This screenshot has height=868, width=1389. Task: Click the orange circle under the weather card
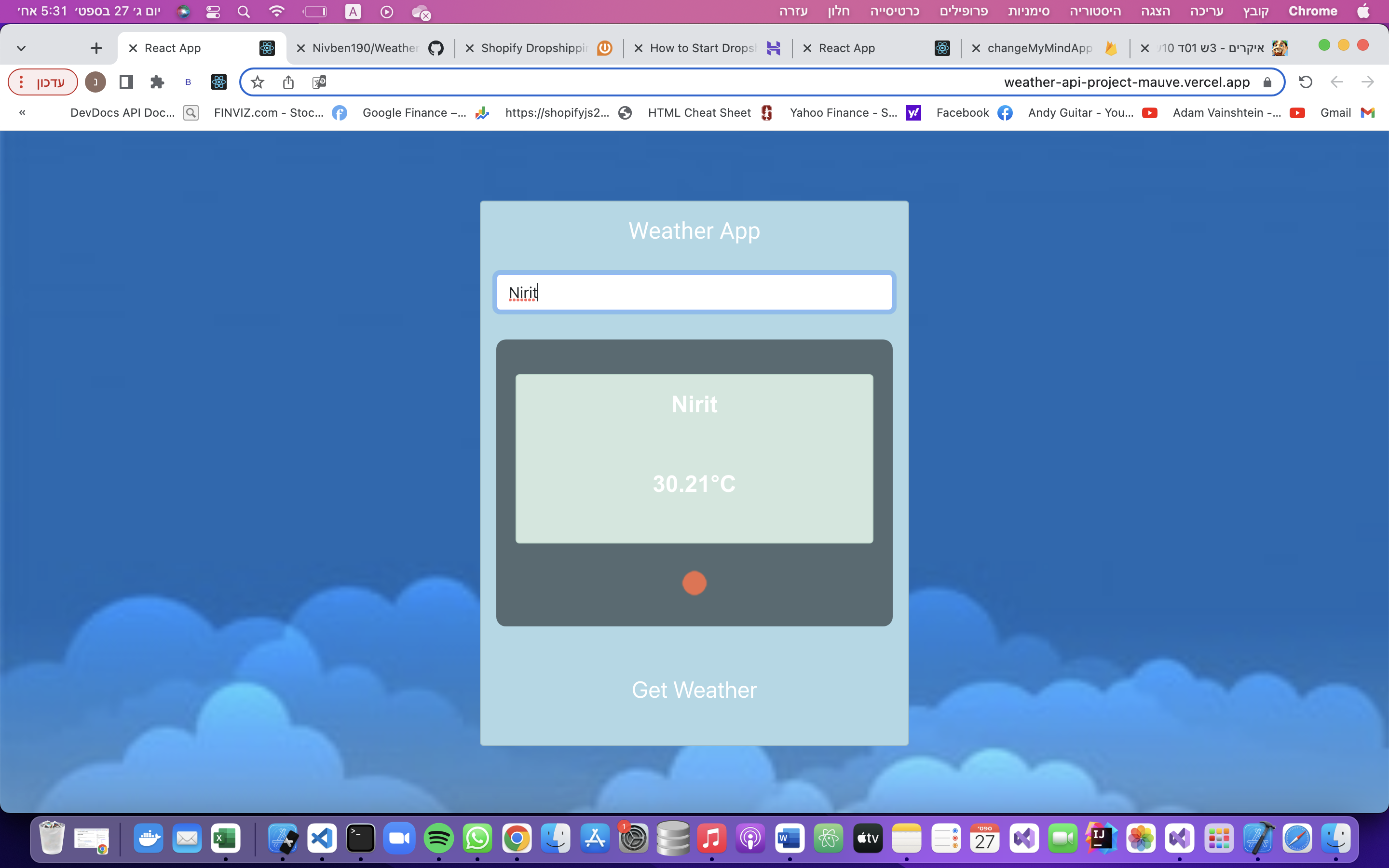pyautogui.click(x=694, y=583)
